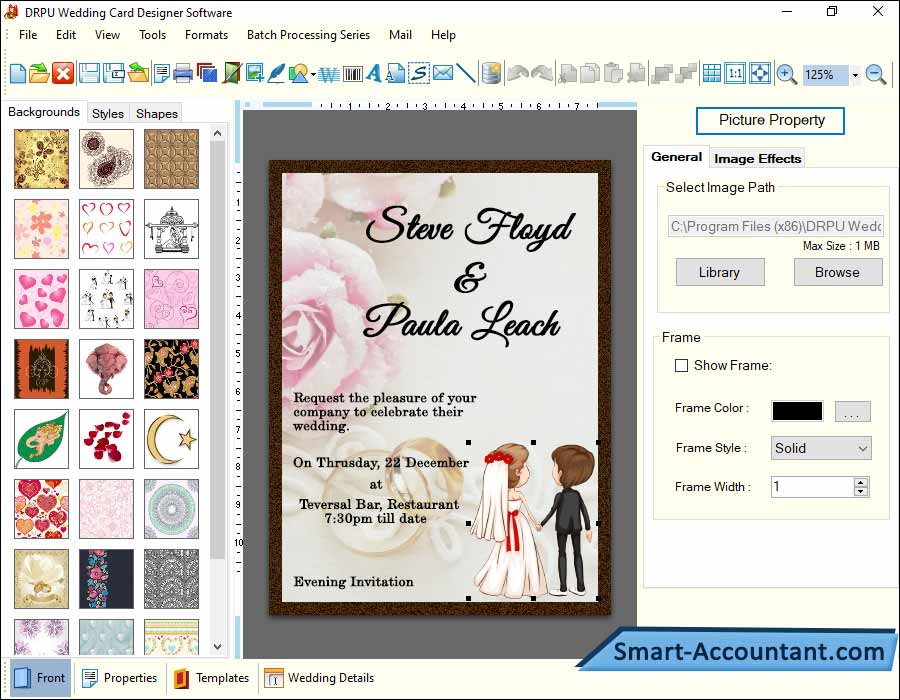Open the View menu
This screenshot has width=900, height=700.
click(x=107, y=35)
